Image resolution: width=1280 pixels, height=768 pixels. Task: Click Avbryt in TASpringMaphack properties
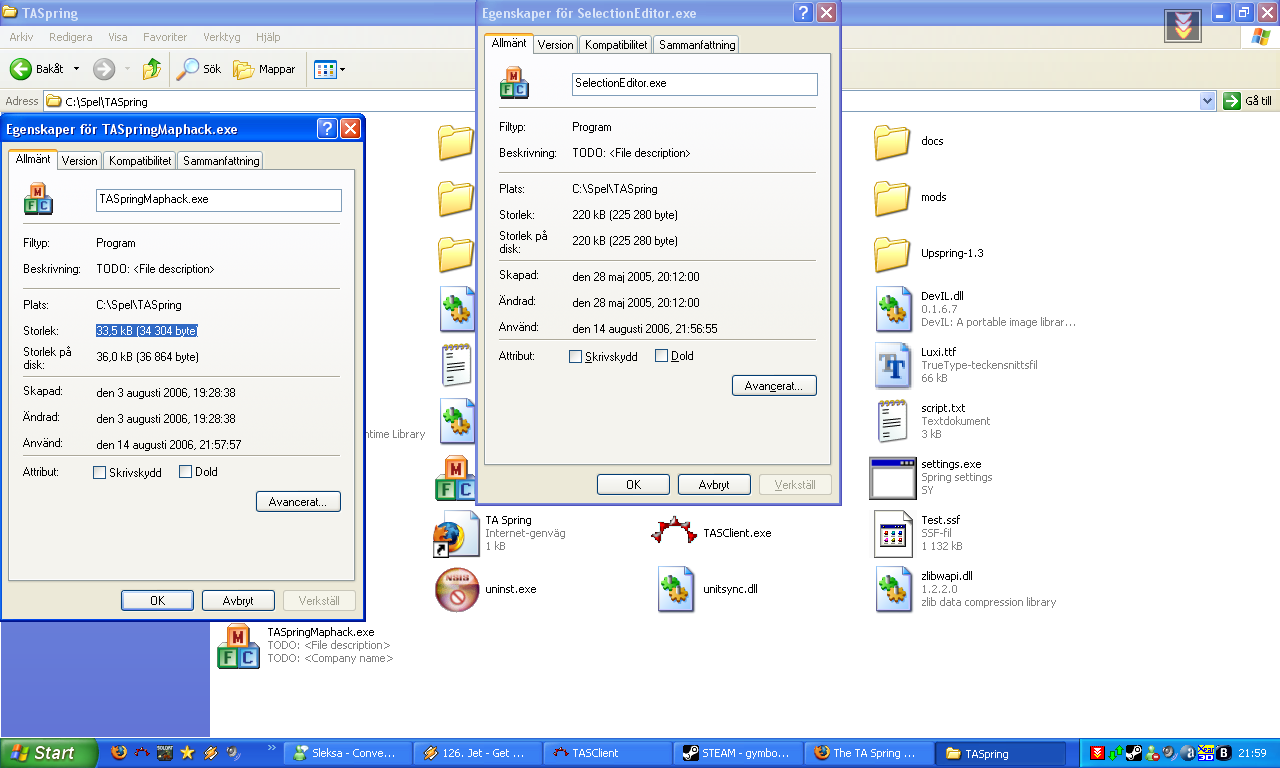238,601
